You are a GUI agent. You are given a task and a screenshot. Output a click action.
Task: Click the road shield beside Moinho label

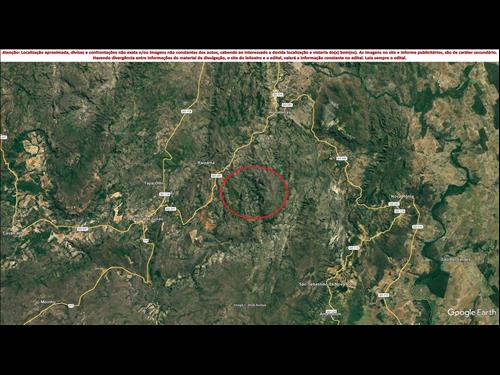(x=71, y=305)
